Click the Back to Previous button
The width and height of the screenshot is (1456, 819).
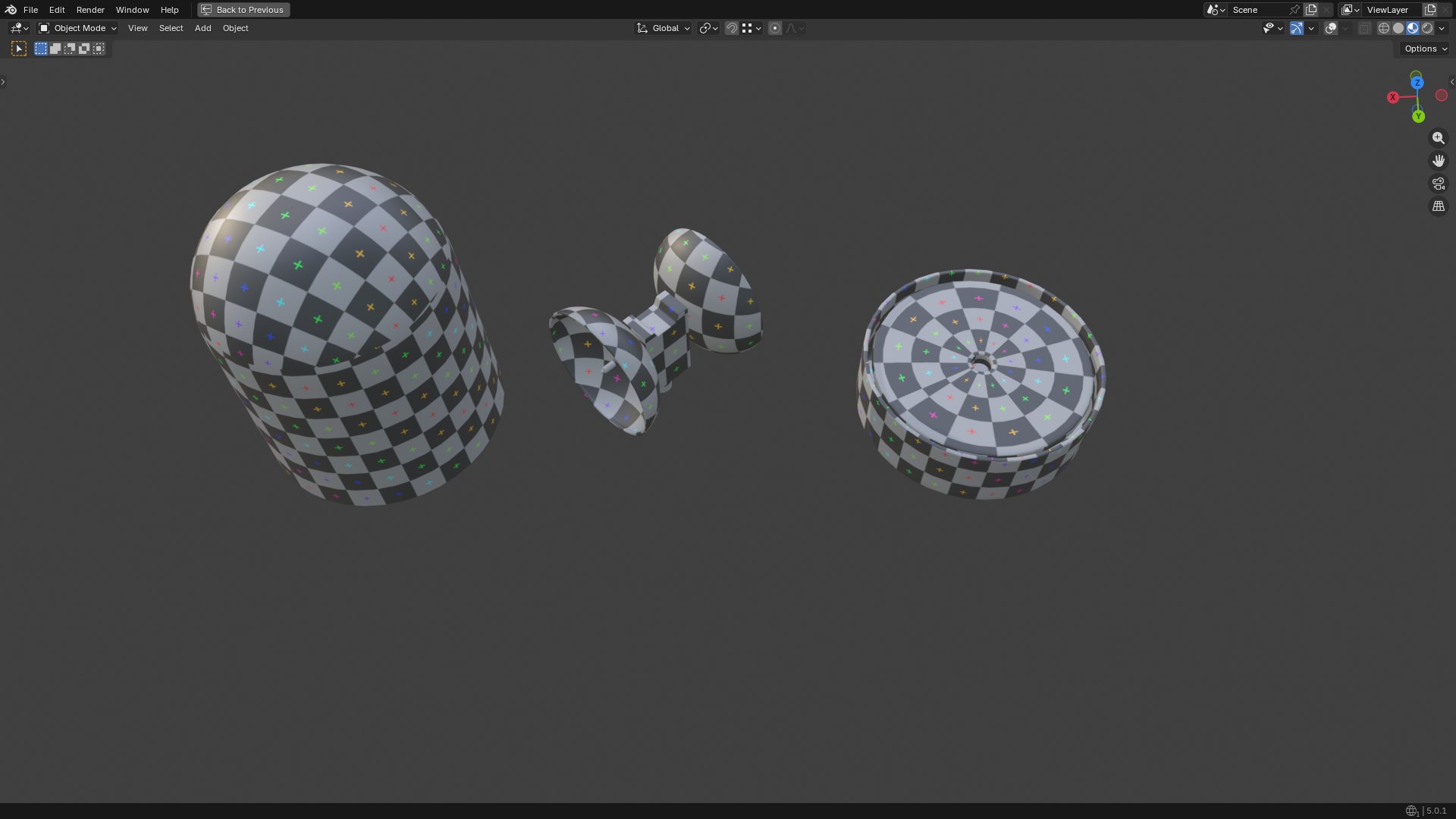pos(243,10)
